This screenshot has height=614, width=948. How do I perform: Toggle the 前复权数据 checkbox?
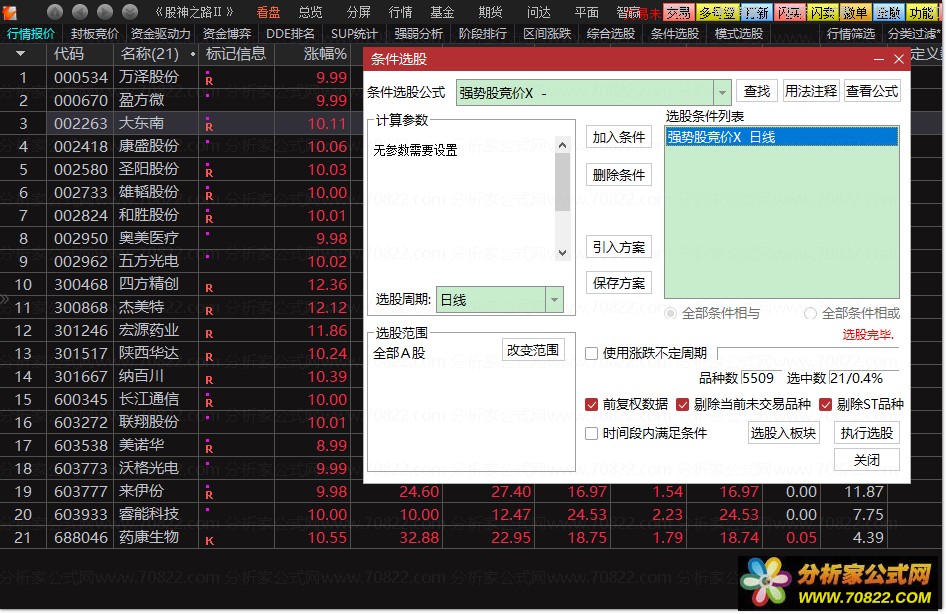click(x=592, y=405)
